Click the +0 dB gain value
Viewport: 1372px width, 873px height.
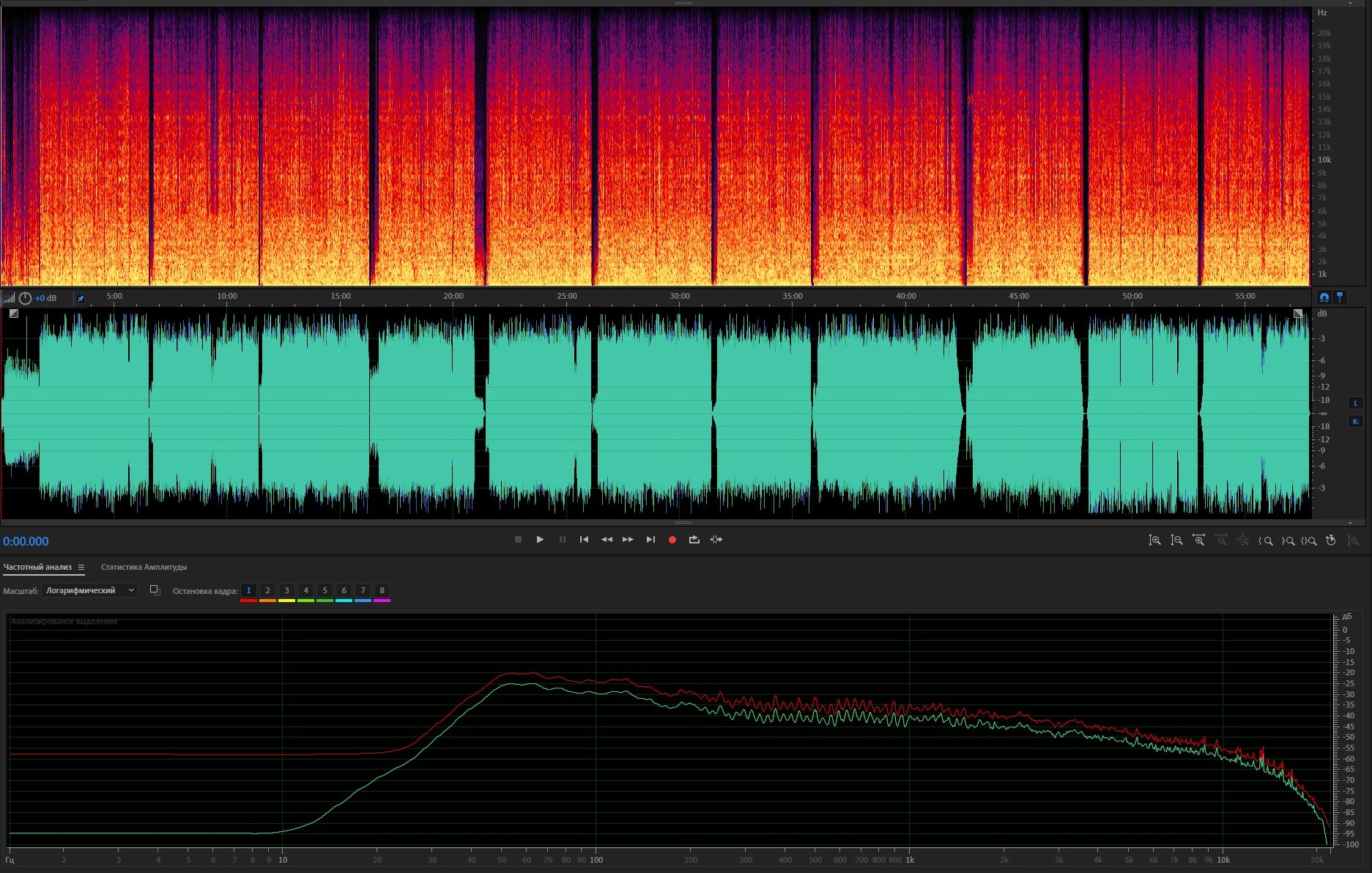click(x=45, y=298)
